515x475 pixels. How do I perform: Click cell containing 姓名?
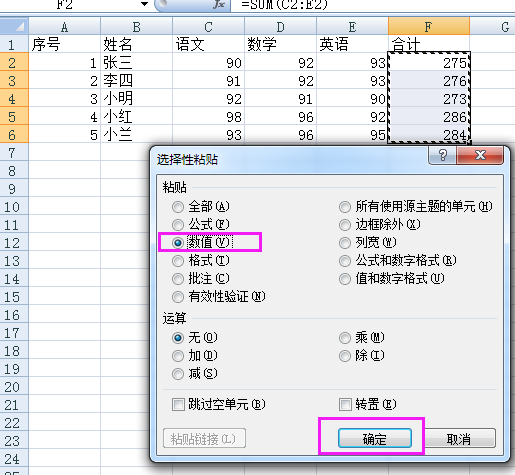(136, 44)
